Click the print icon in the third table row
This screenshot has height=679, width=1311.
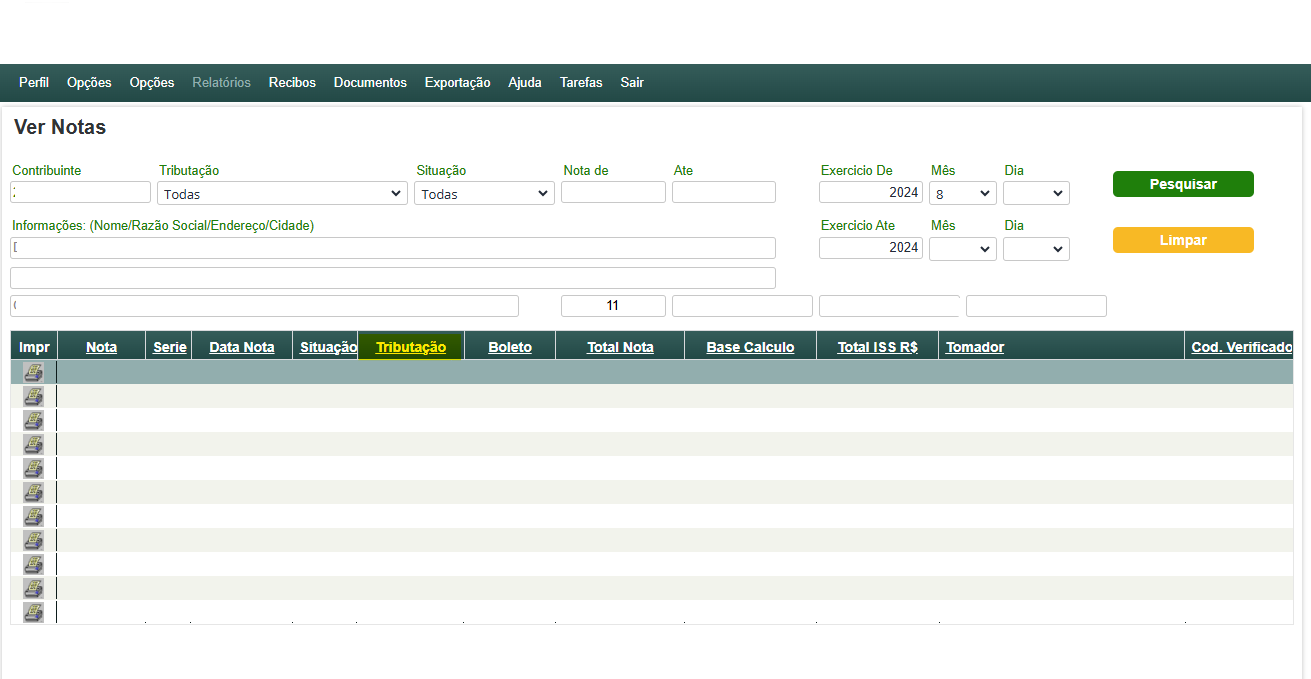pyautogui.click(x=34, y=420)
